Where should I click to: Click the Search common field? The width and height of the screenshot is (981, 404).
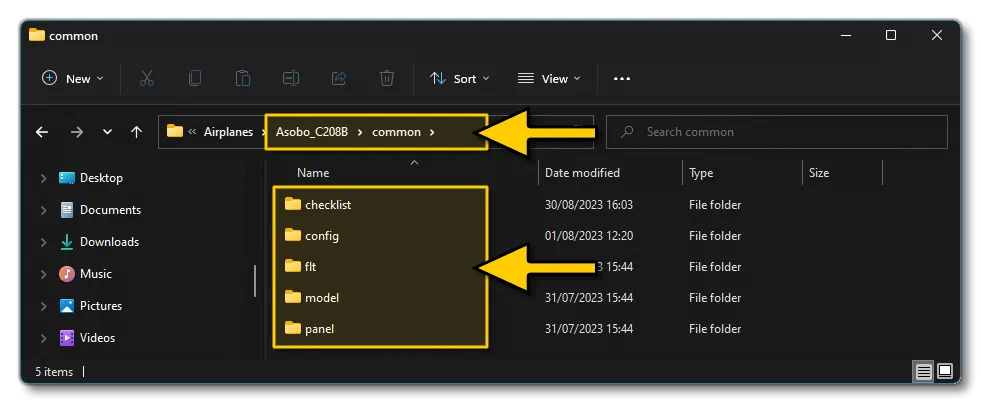pos(776,132)
